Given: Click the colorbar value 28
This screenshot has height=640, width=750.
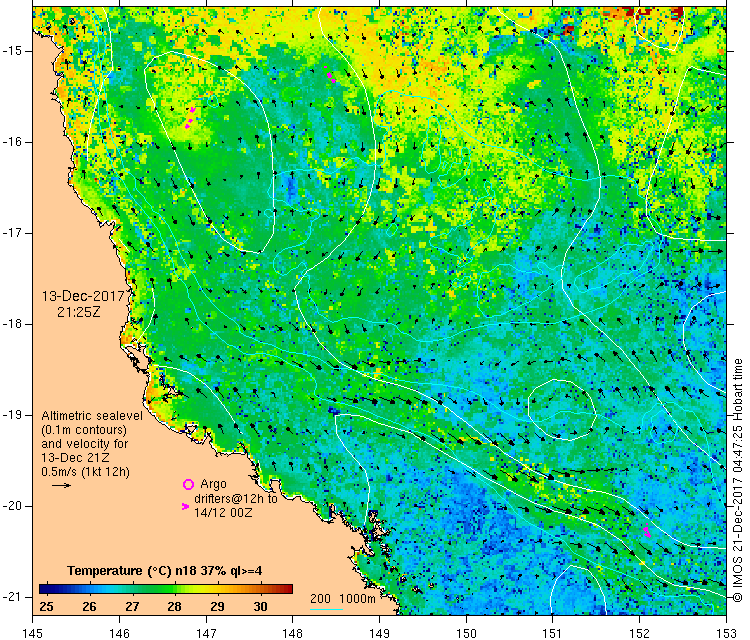Looking at the screenshot, I should [175, 607].
